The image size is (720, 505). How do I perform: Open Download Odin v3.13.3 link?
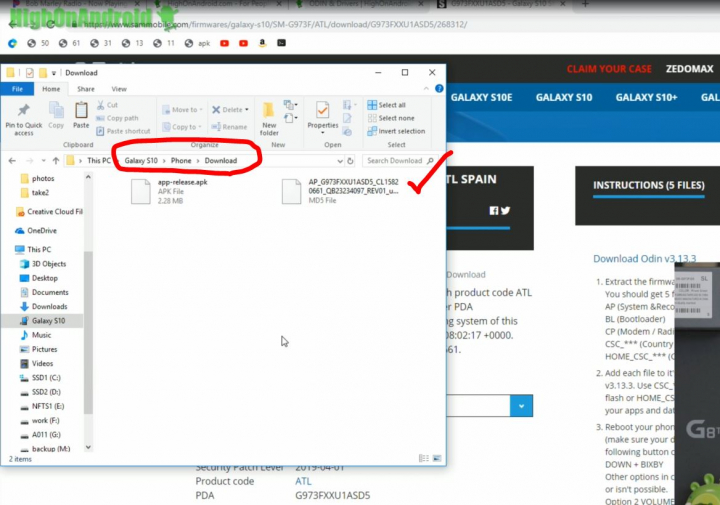(x=644, y=259)
